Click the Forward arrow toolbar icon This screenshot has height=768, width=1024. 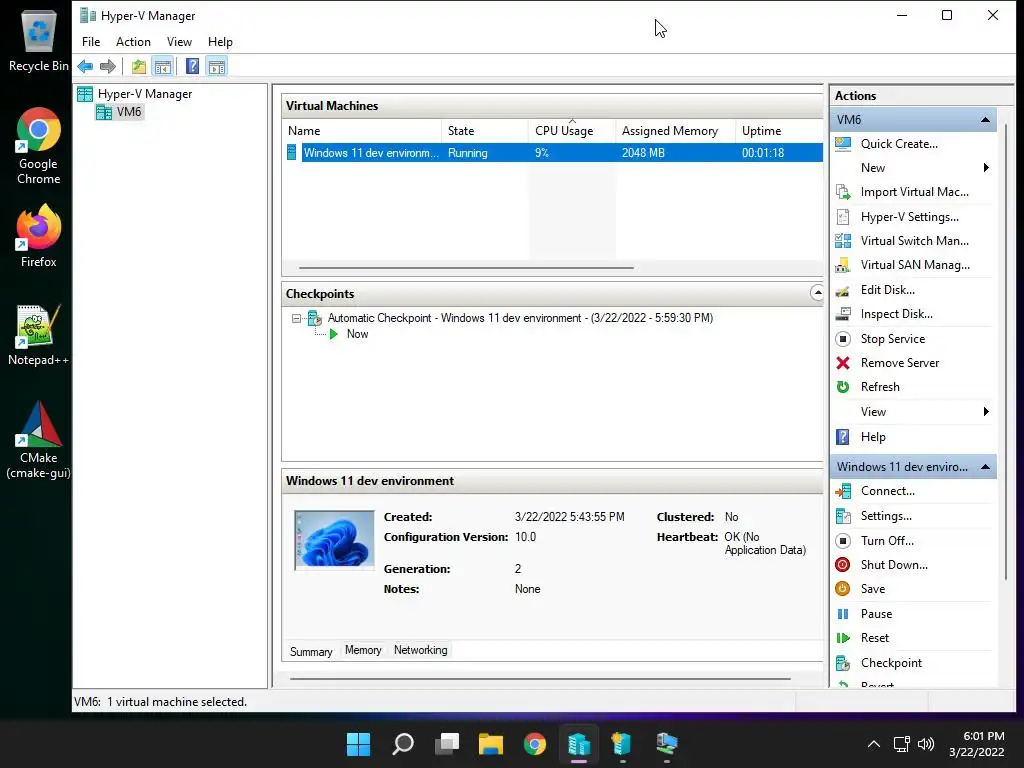click(108, 66)
